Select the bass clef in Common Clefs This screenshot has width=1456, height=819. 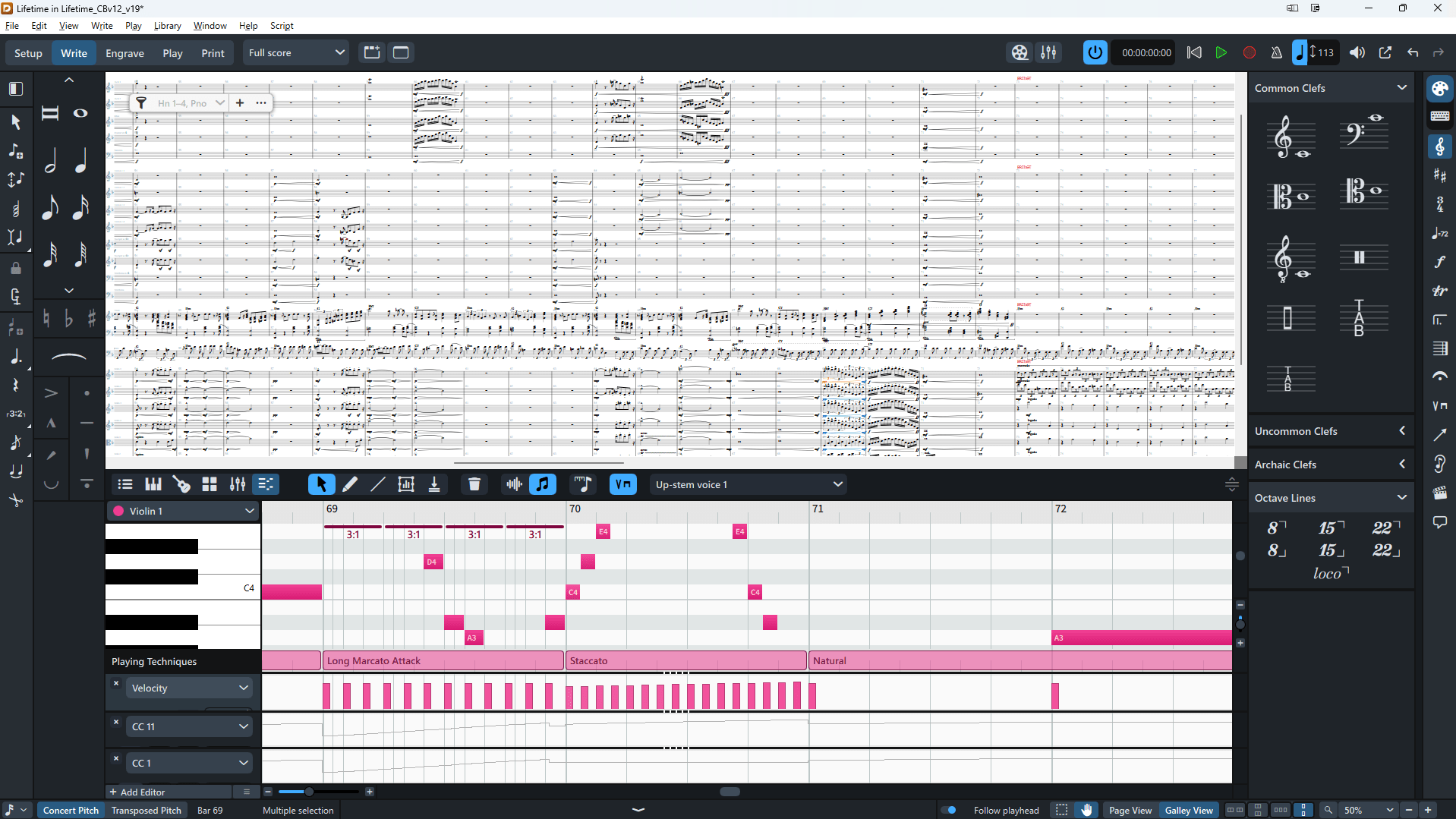coord(1363,134)
